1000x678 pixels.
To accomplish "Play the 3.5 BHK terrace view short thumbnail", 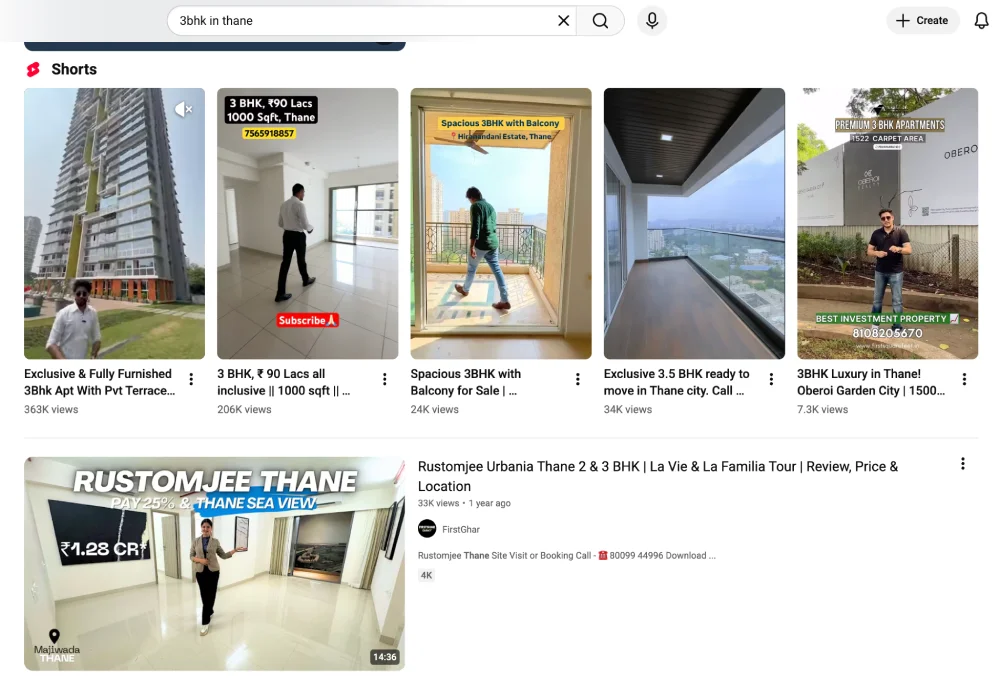I will click(x=694, y=223).
